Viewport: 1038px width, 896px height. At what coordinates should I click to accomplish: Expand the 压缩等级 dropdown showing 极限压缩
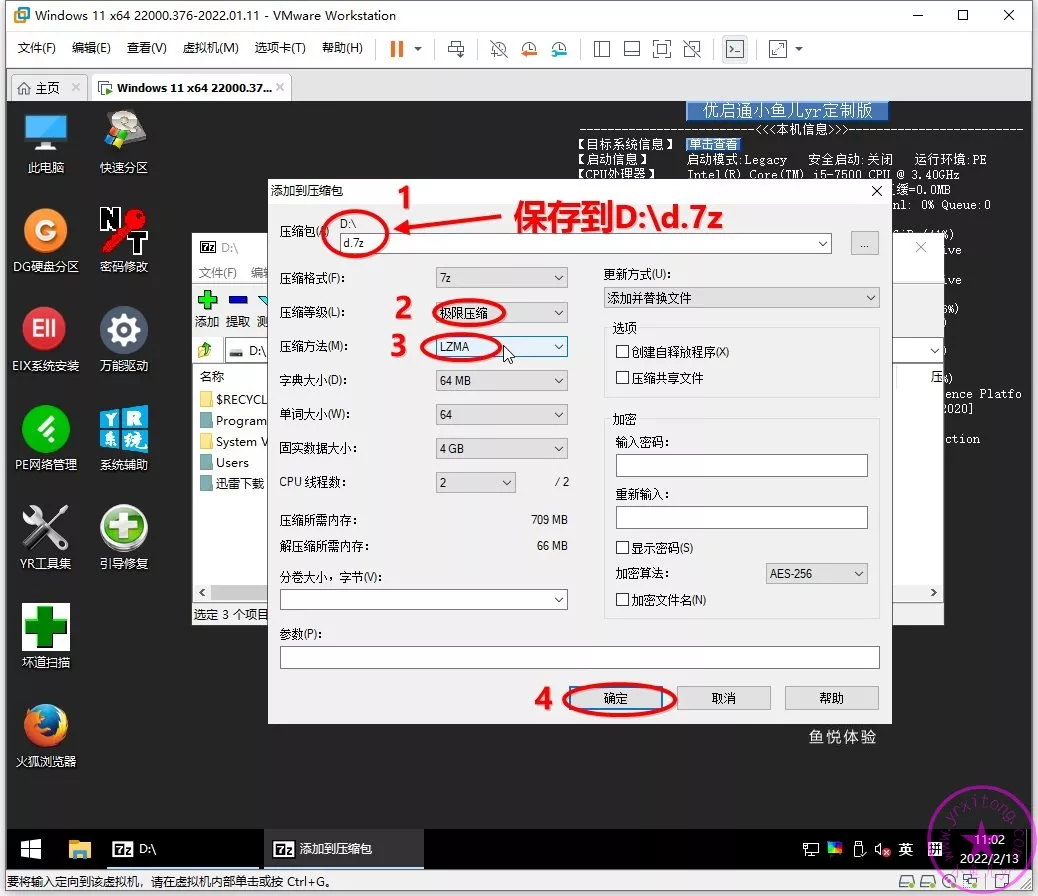pos(502,313)
